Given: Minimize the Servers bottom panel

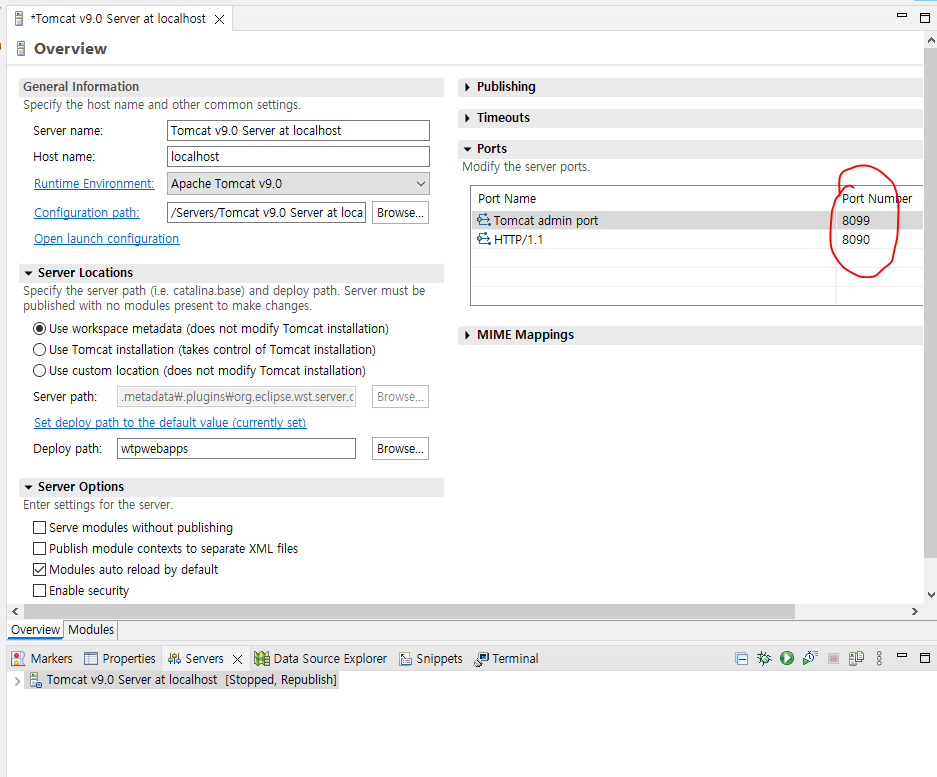Looking at the screenshot, I should click(902, 656).
